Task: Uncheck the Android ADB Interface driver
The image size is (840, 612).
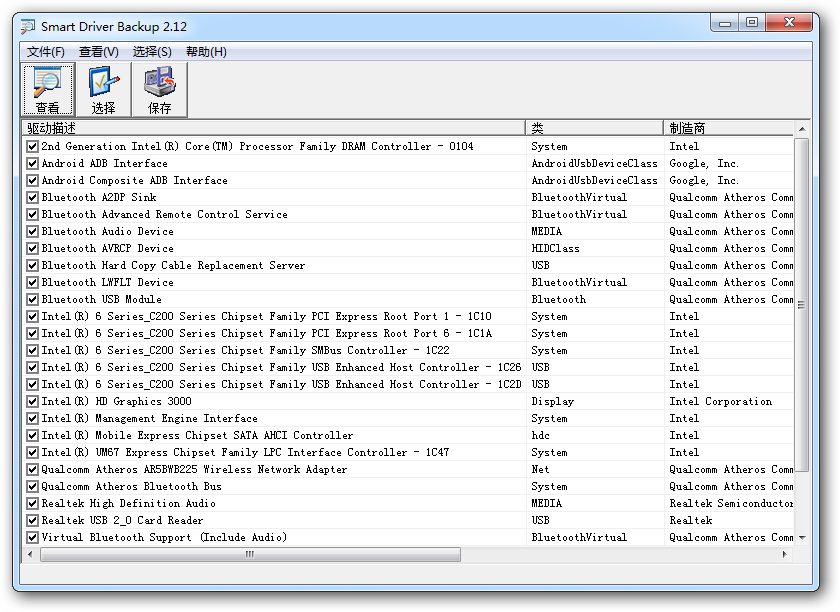Action: [32, 163]
